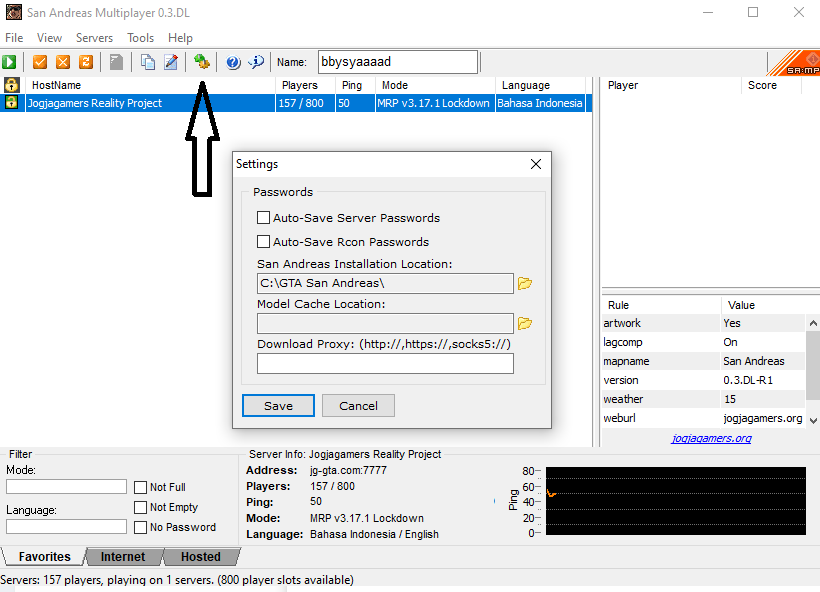Click the Cancel button in Settings
Viewport: 820px width, 592px height.
[x=358, y=406]
